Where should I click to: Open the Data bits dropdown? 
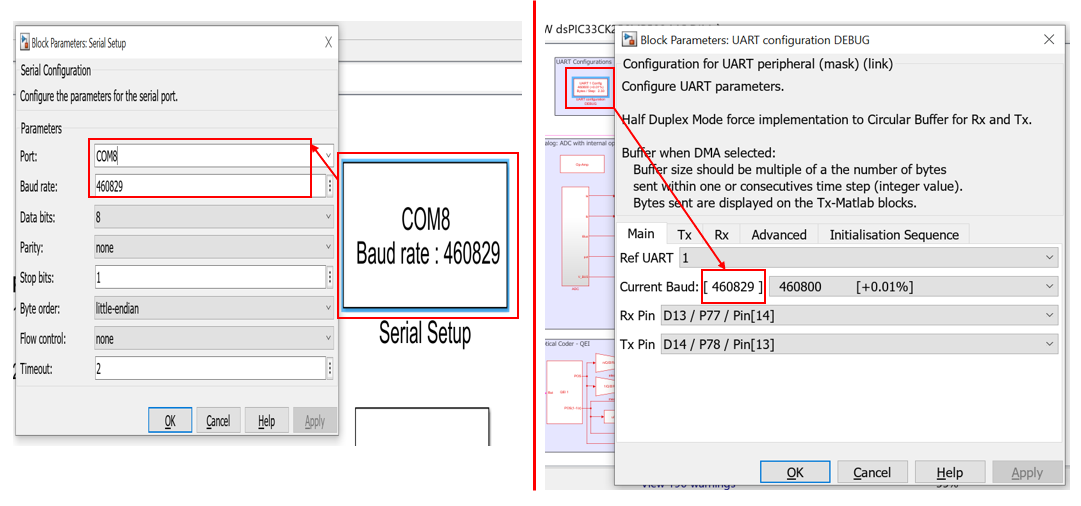coord(214,216)
